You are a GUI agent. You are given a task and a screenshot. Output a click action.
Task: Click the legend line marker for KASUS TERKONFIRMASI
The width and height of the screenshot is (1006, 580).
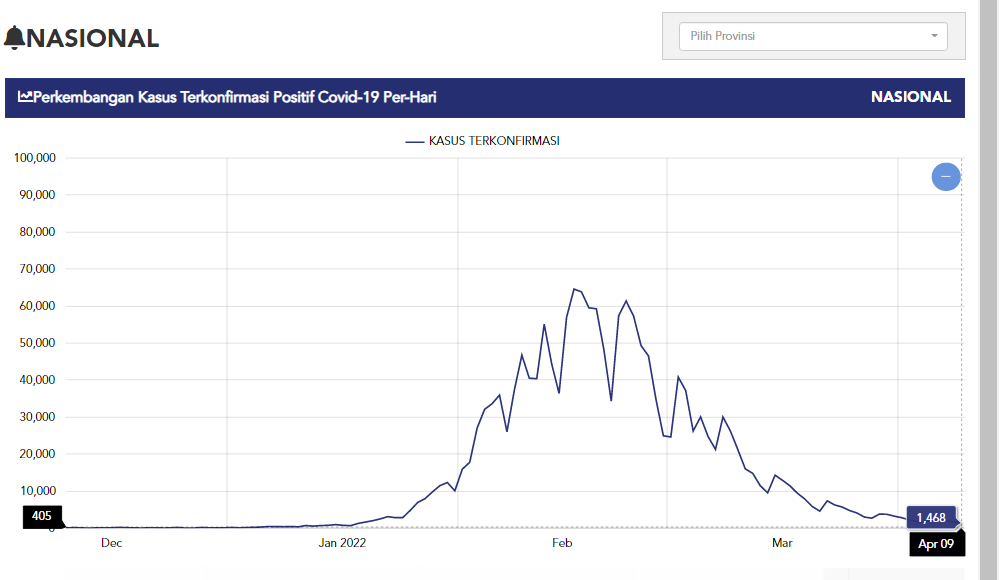pos(415,141)
